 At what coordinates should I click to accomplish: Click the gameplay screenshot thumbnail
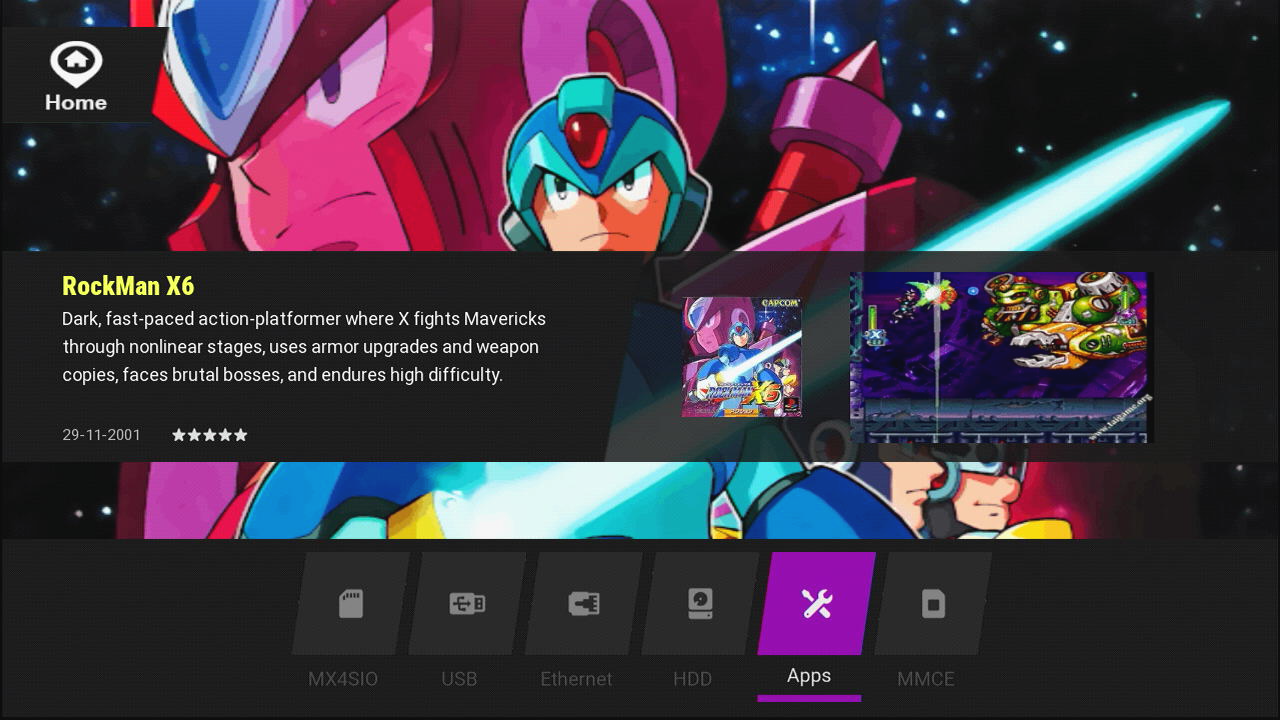coord(1001,357)
